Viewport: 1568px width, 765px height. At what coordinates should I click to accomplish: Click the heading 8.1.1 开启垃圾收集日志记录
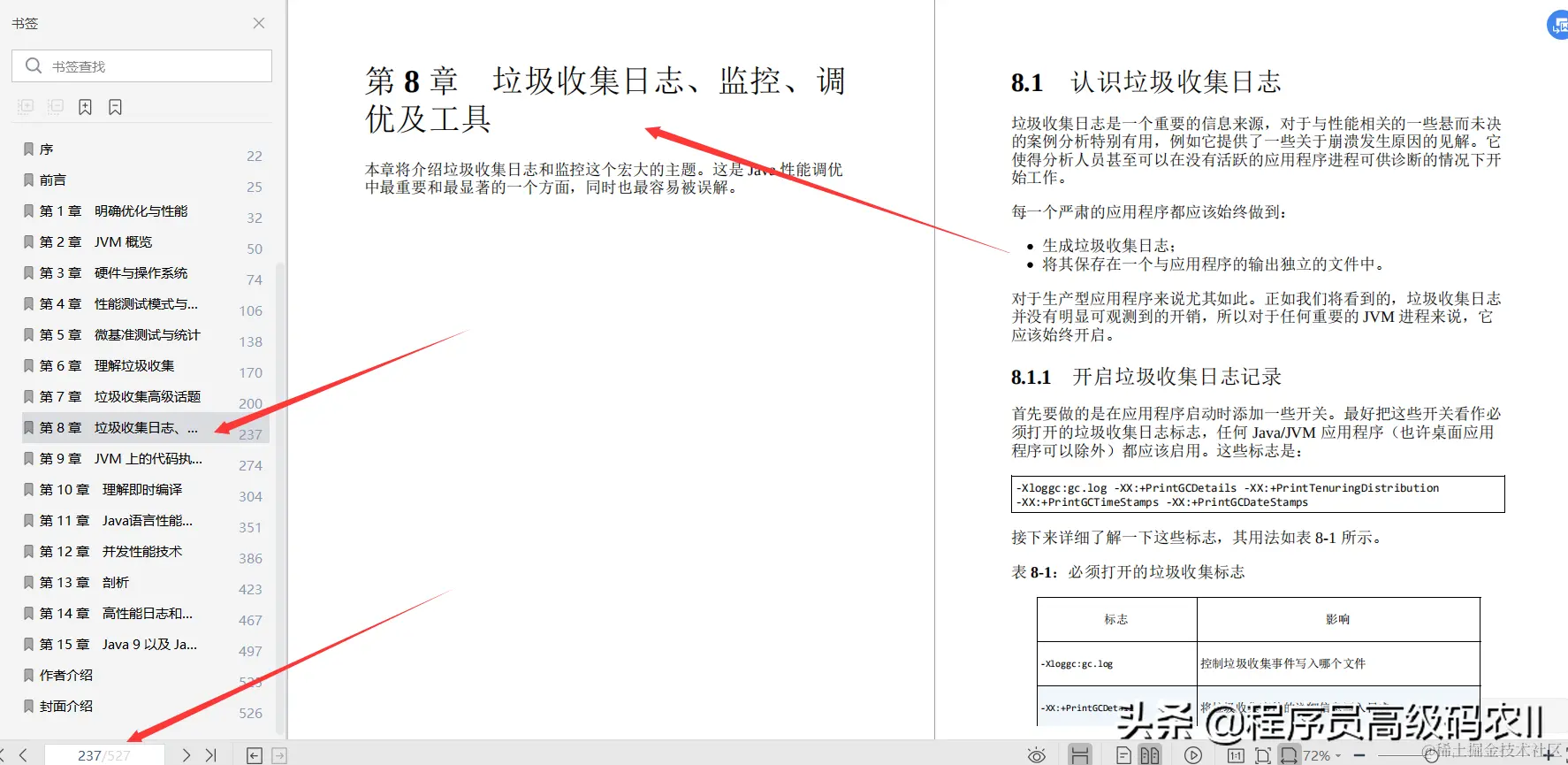click(1146, 377)
